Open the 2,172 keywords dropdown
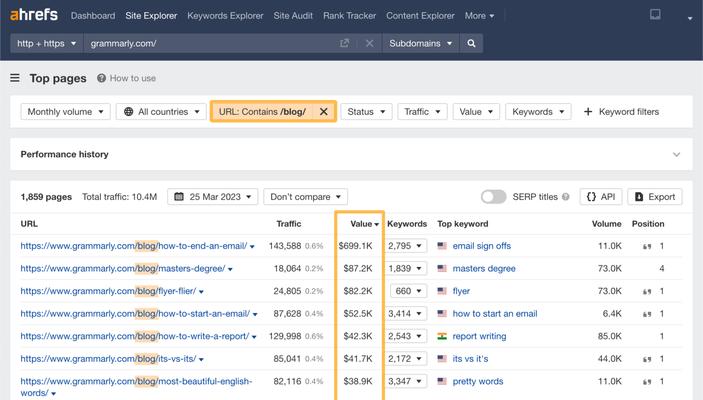Image resolution: width=703 pixels, height=400 pixels. 406,359
